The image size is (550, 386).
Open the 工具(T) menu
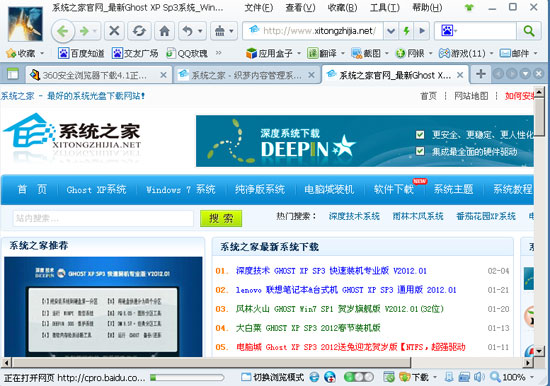[384, 7]
